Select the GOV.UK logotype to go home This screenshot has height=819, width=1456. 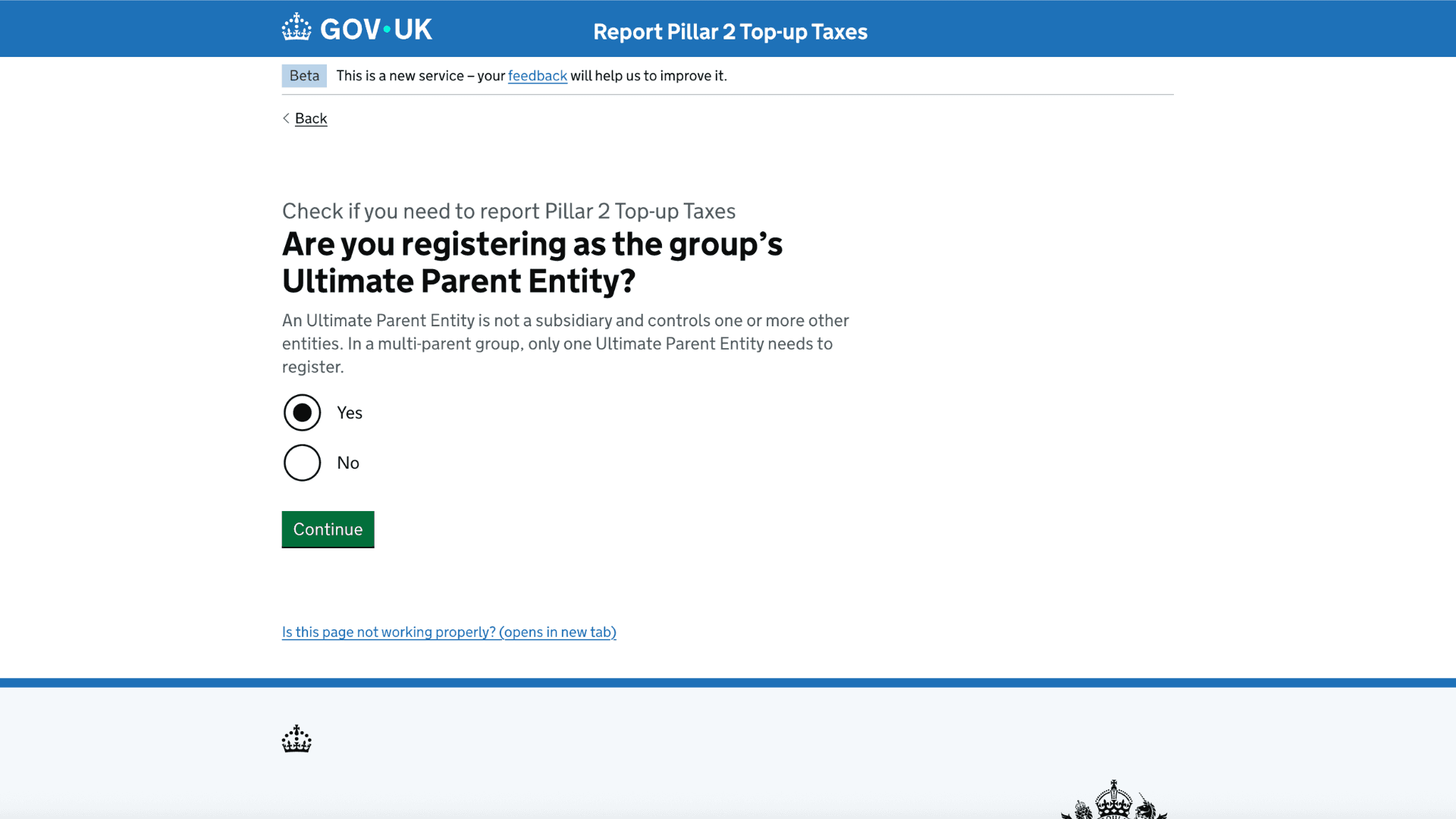[x=376, y=29]
